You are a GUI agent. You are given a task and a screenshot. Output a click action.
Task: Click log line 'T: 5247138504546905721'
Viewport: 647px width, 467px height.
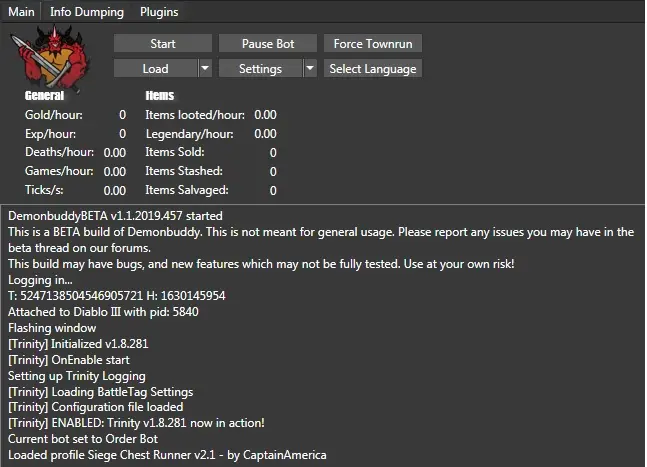(x=117, y=296)
